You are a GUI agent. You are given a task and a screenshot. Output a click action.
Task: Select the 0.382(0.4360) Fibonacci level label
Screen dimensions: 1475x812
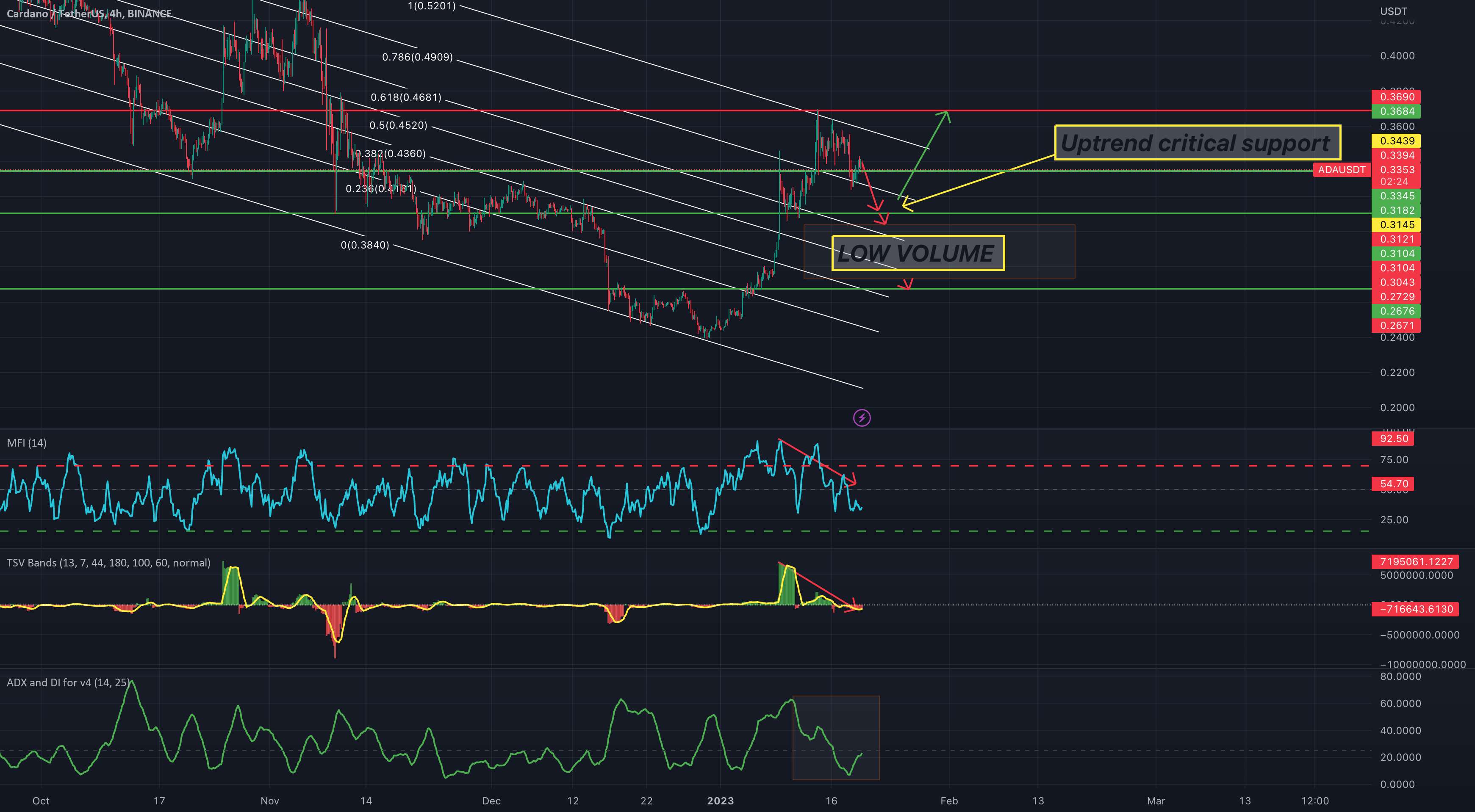click(x=391, y=154)
